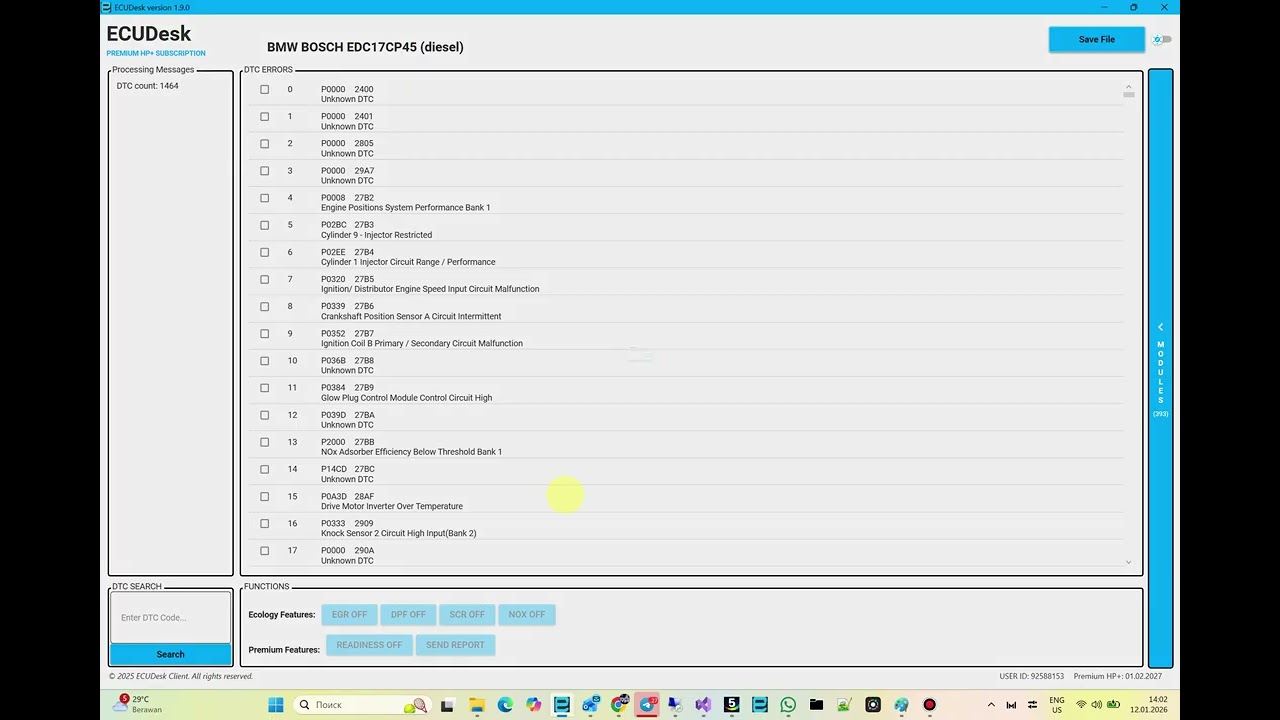Open WhatsApp from the taskbar
Viewport: 1280px width, 720px height.
[x=788, y=705]
